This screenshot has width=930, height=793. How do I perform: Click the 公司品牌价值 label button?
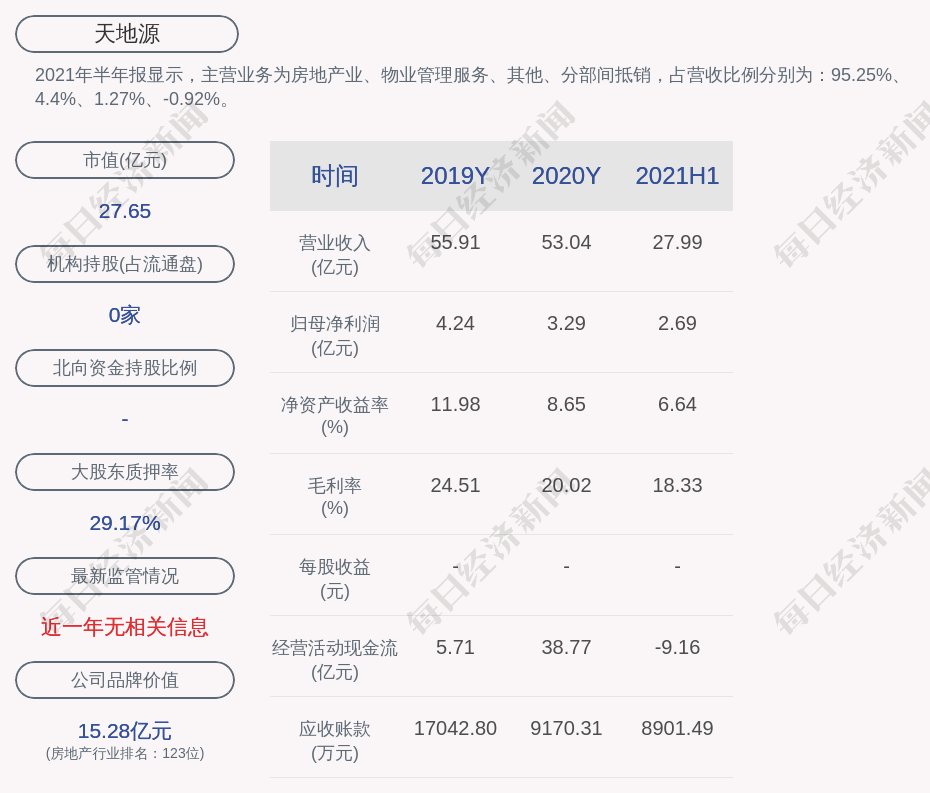click(125, 680)
